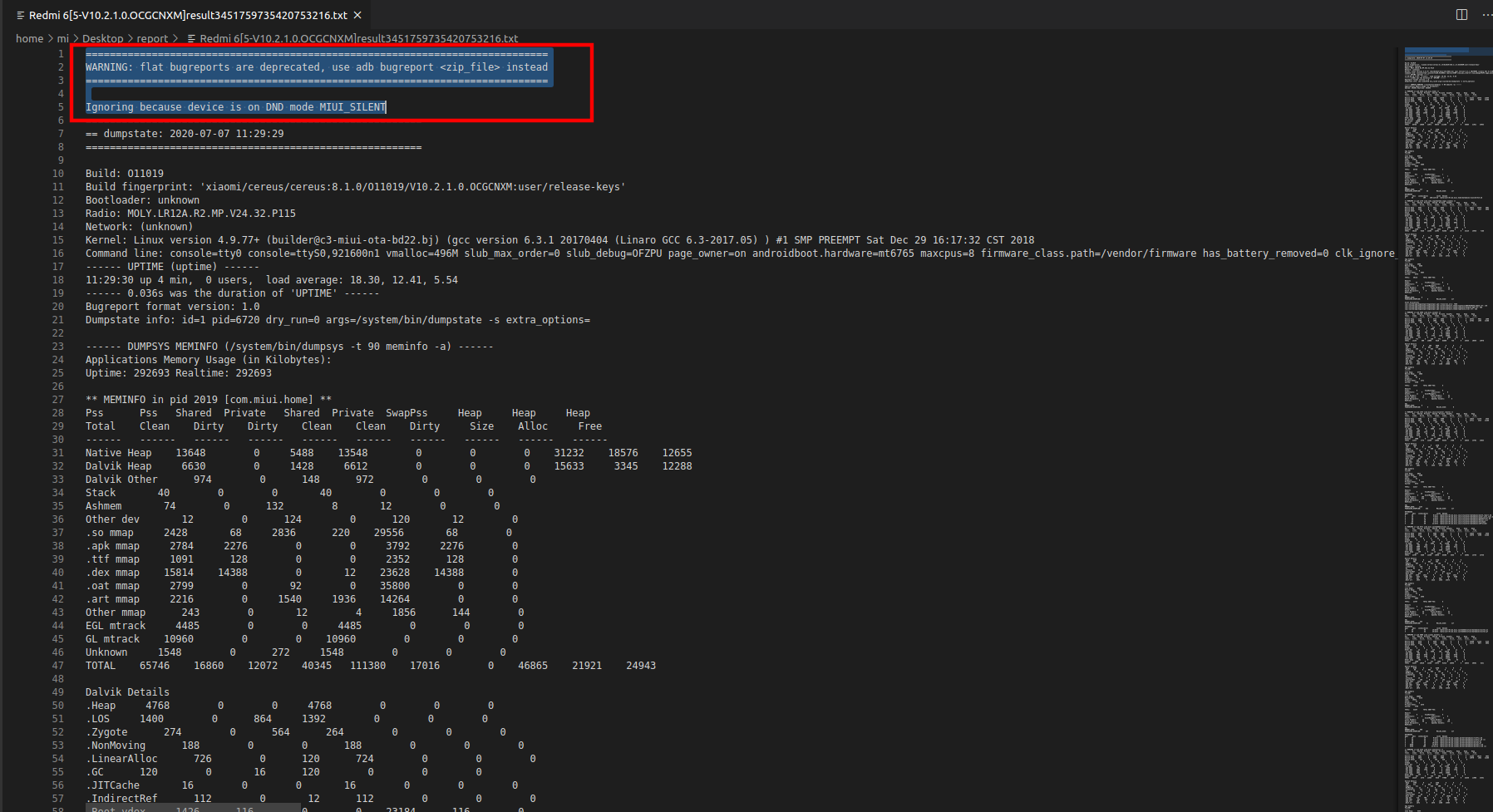The width and height of the screenshot is (1493, 812).
Task: Click the '.NonMoving' row
Action: click(304, 746)
